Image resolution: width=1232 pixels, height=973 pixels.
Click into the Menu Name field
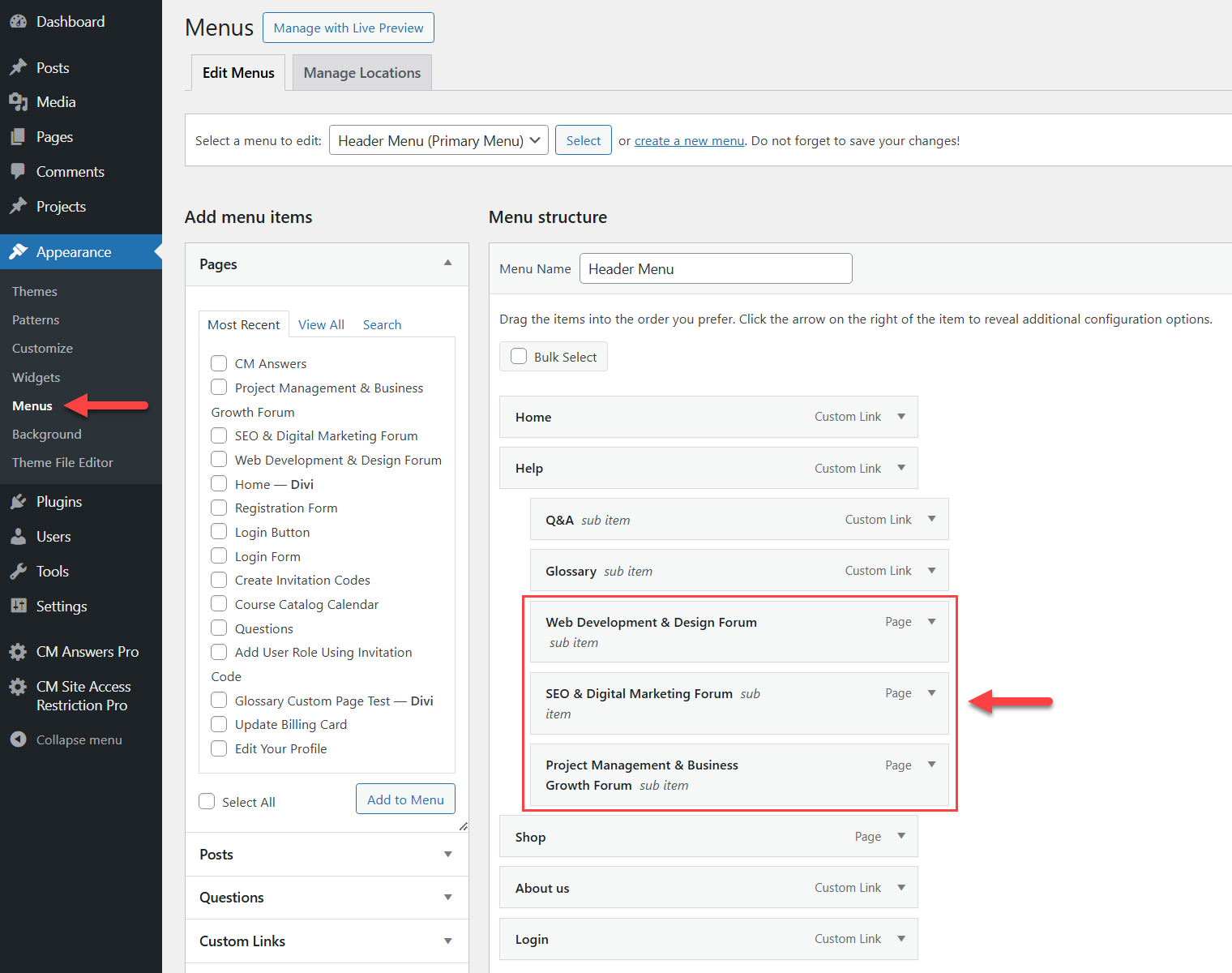(716, 268)
